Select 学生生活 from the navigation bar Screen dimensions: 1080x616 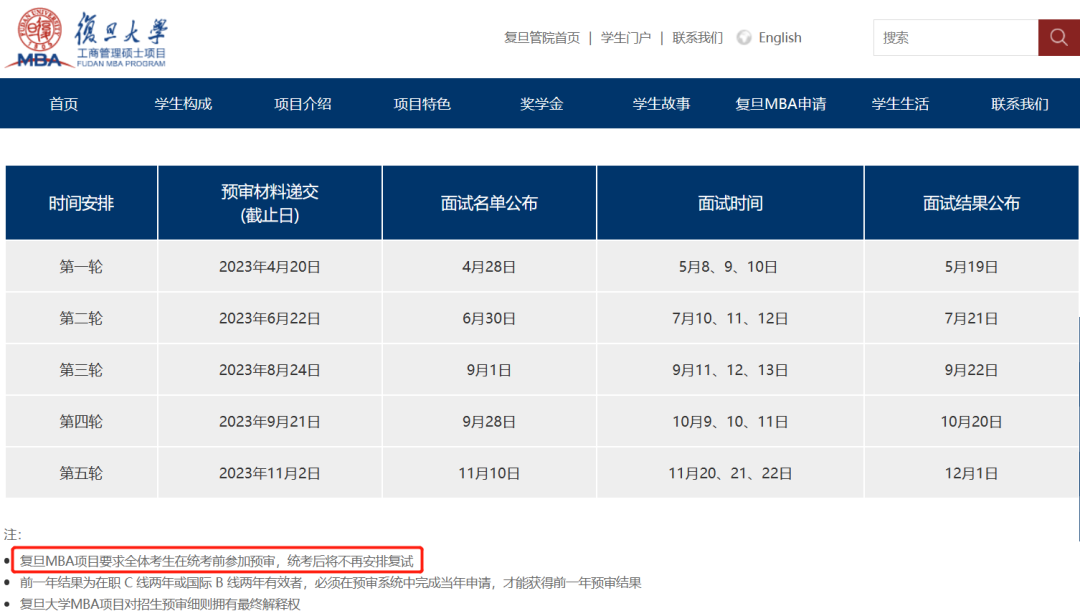[900, 104]
